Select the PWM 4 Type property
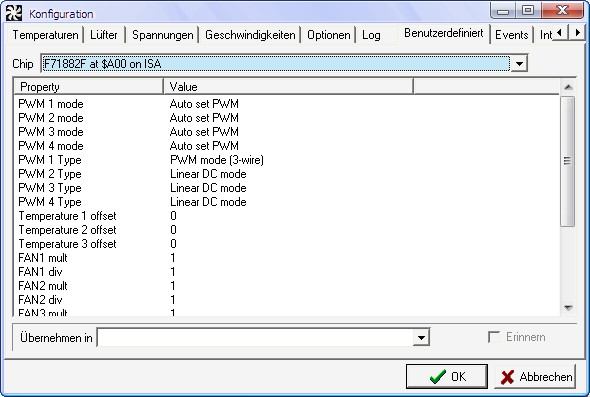This screenshot has width=590, height=397. coord(50,202)
